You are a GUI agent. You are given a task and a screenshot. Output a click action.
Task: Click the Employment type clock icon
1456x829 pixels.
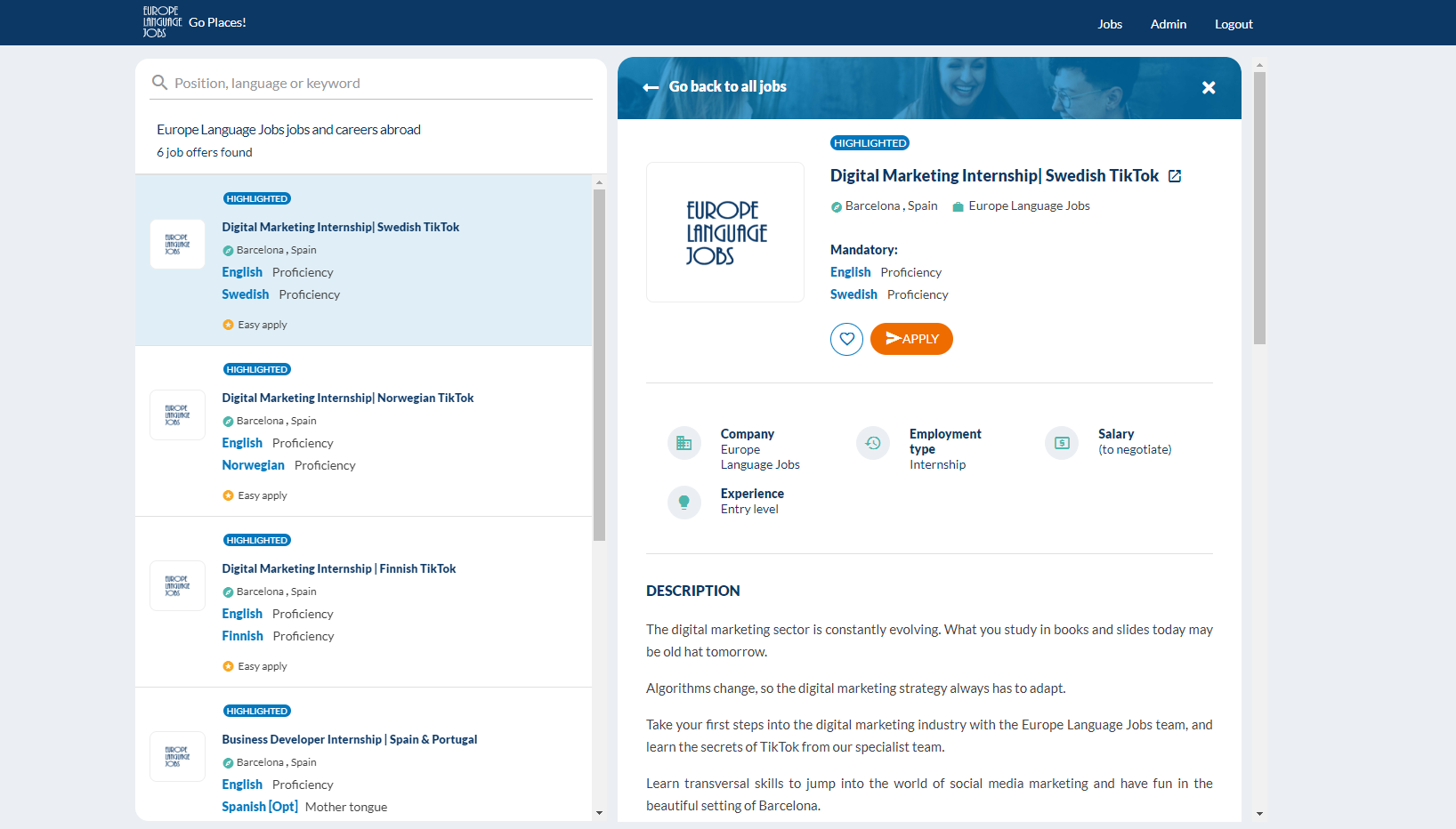tap(873, 443)
